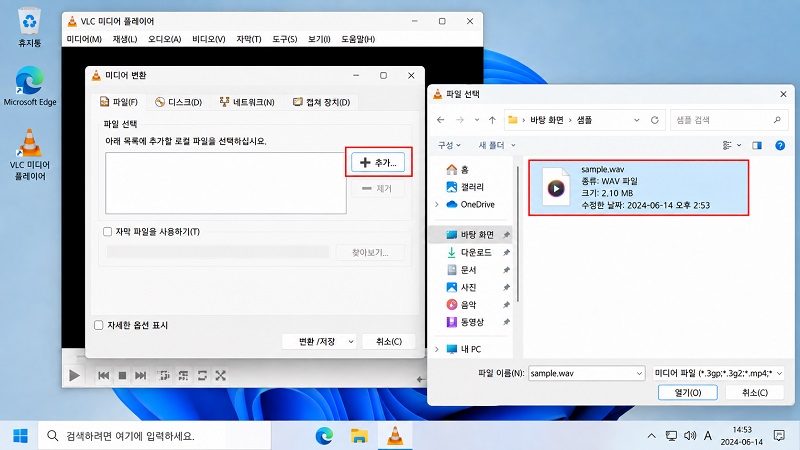Open help in the file selection dialog
The image size is (800, 450).
pyautogui.click(x=780, y=145)
